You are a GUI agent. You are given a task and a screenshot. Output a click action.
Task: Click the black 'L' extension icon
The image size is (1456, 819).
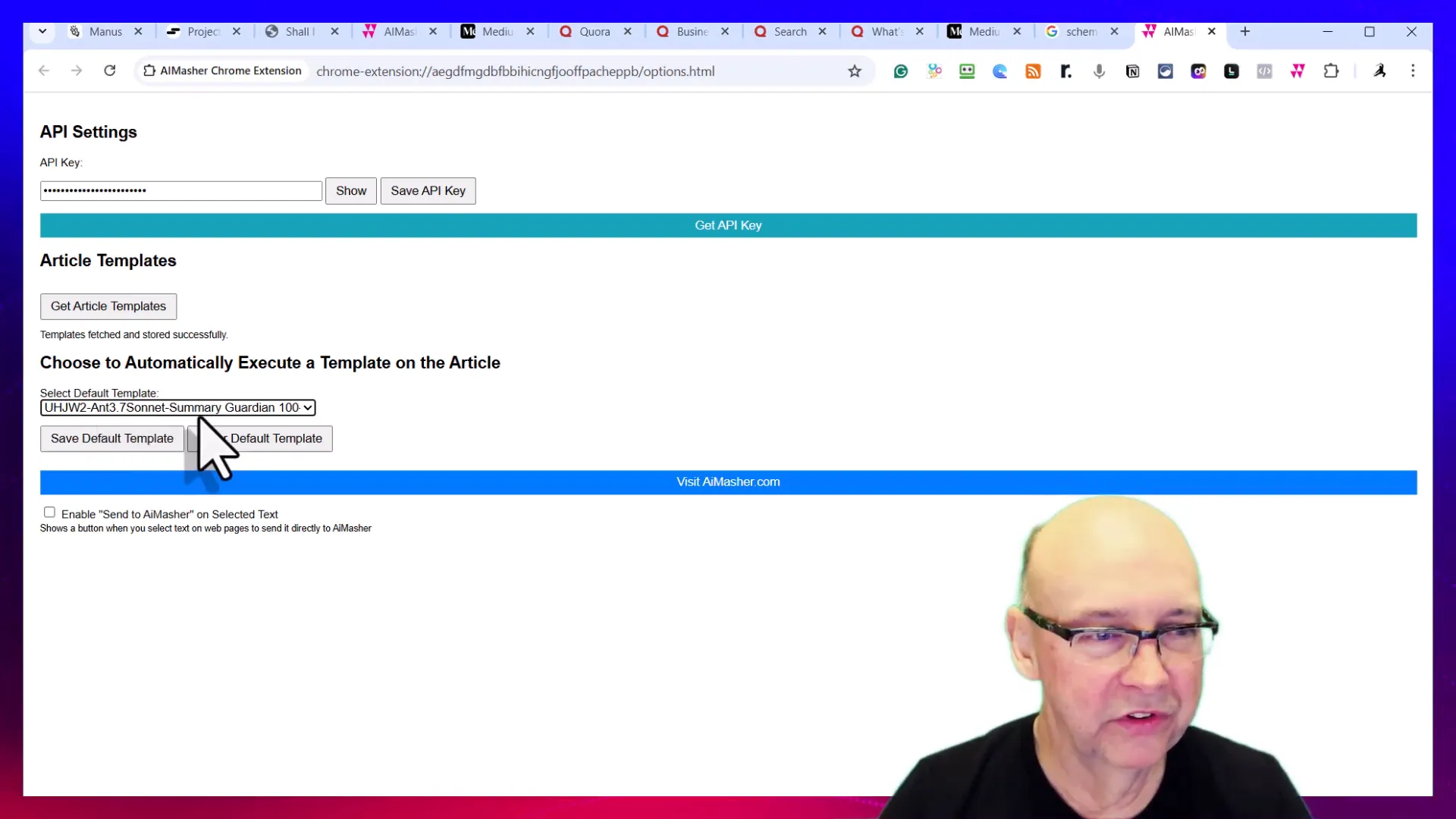(1232, 71)
